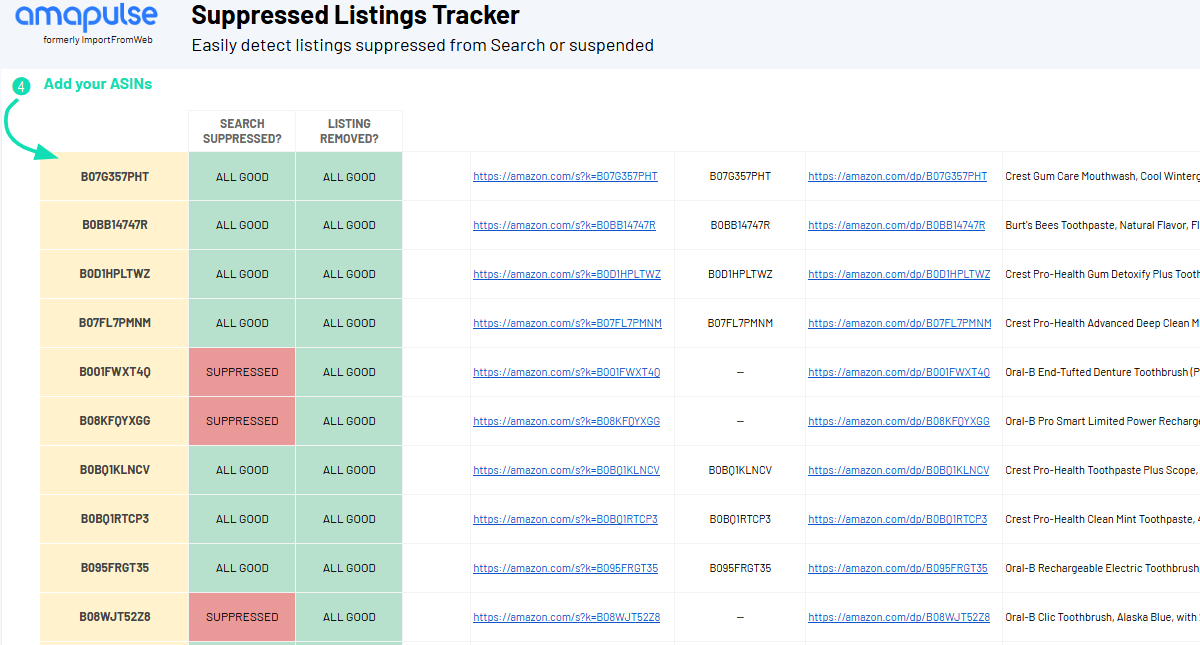Open search link for B07FL7PMNM
Image resolution: width=1200 pixels, height=645 pixels.
[x=567, y=324]
